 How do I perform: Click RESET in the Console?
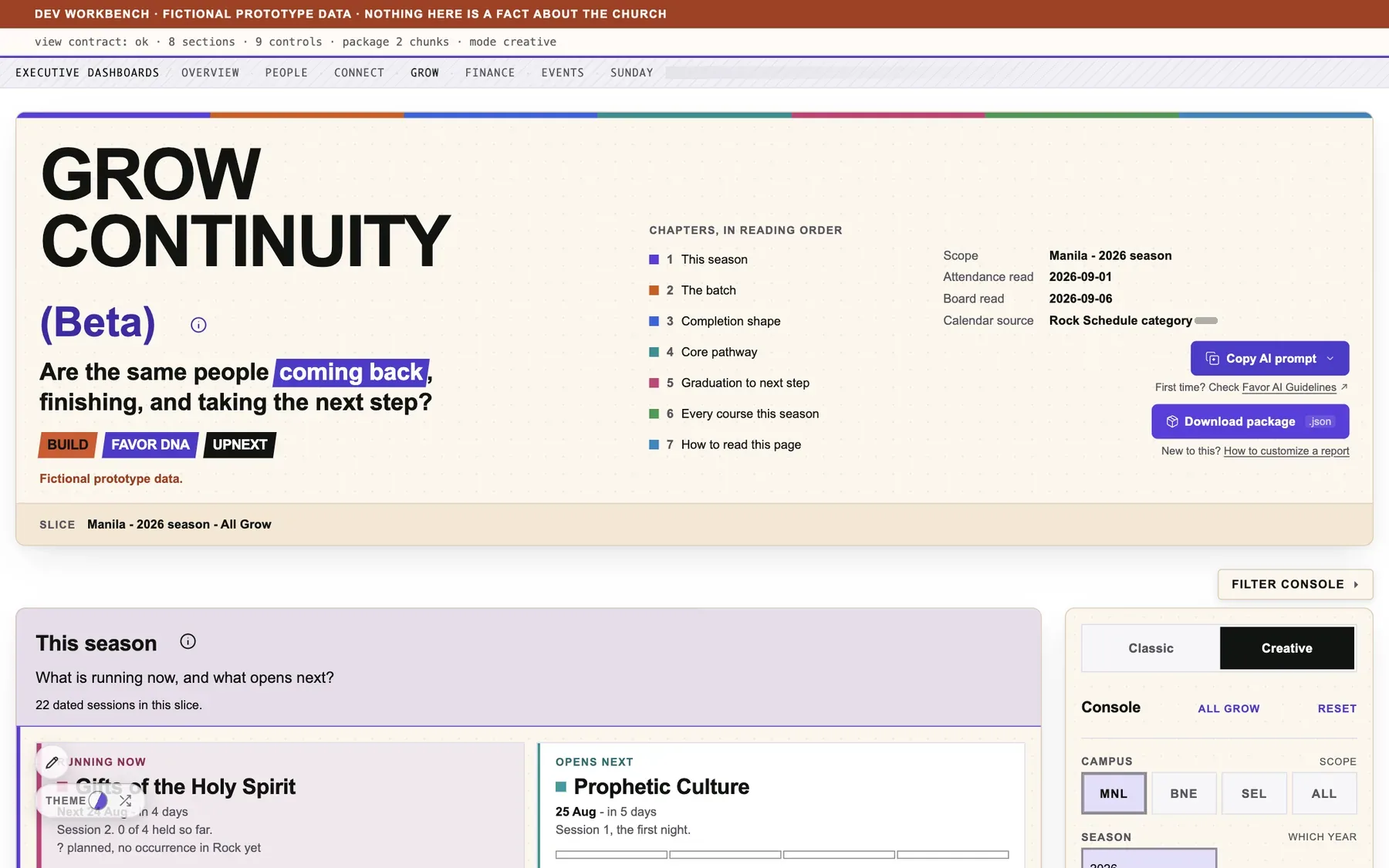pos(1337,708)
